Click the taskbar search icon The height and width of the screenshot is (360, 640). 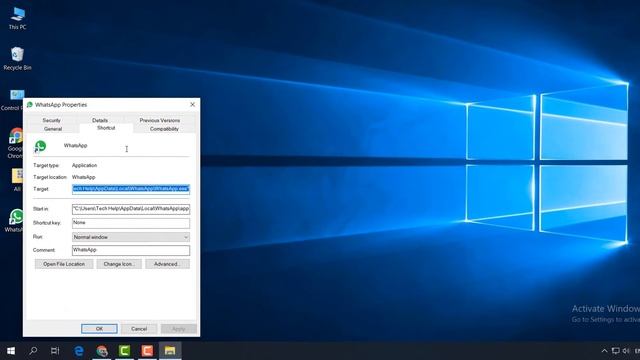click(x=33, y=351)
